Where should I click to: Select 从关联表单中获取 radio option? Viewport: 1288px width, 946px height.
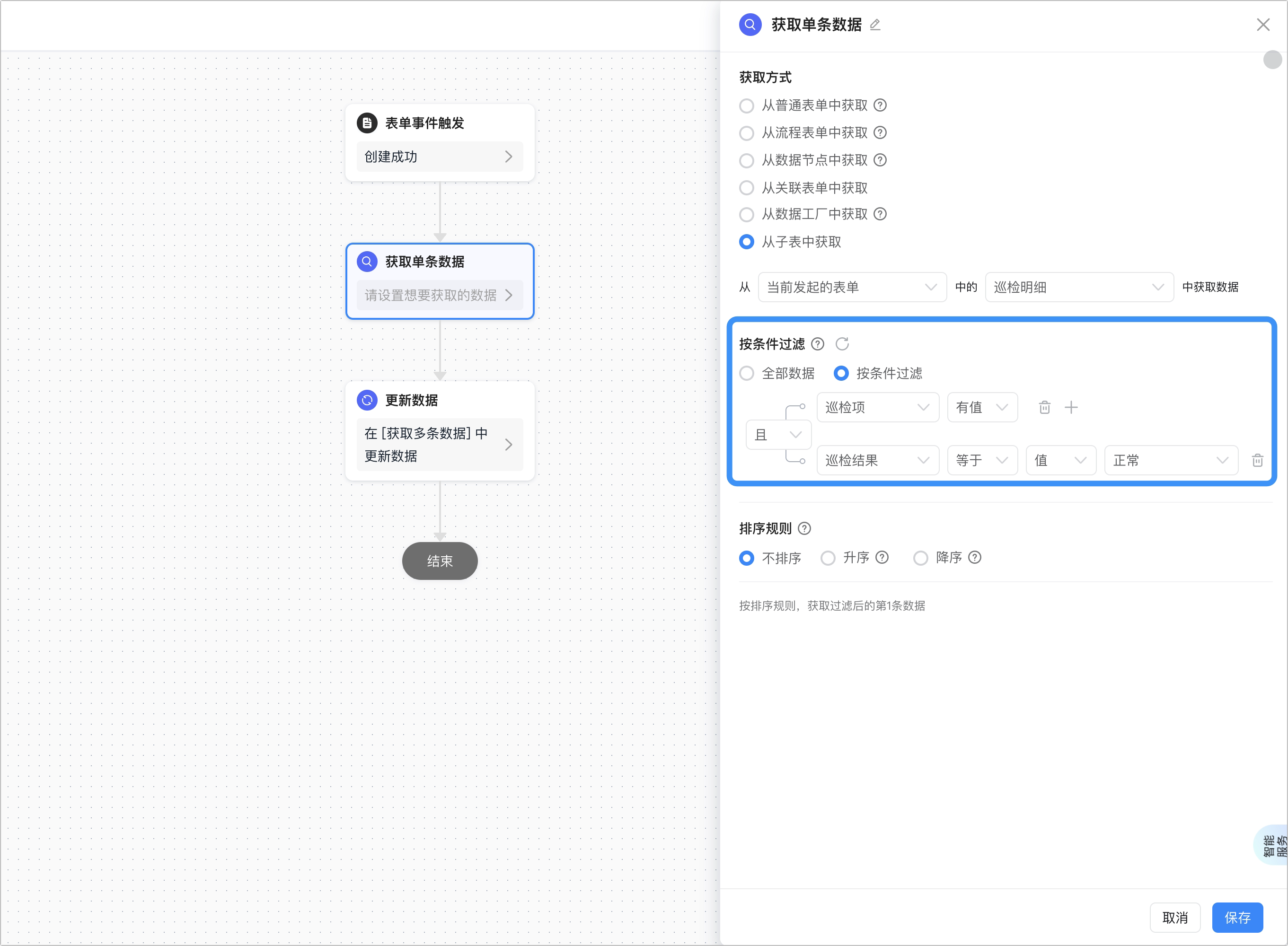click(x=746, y=188)
